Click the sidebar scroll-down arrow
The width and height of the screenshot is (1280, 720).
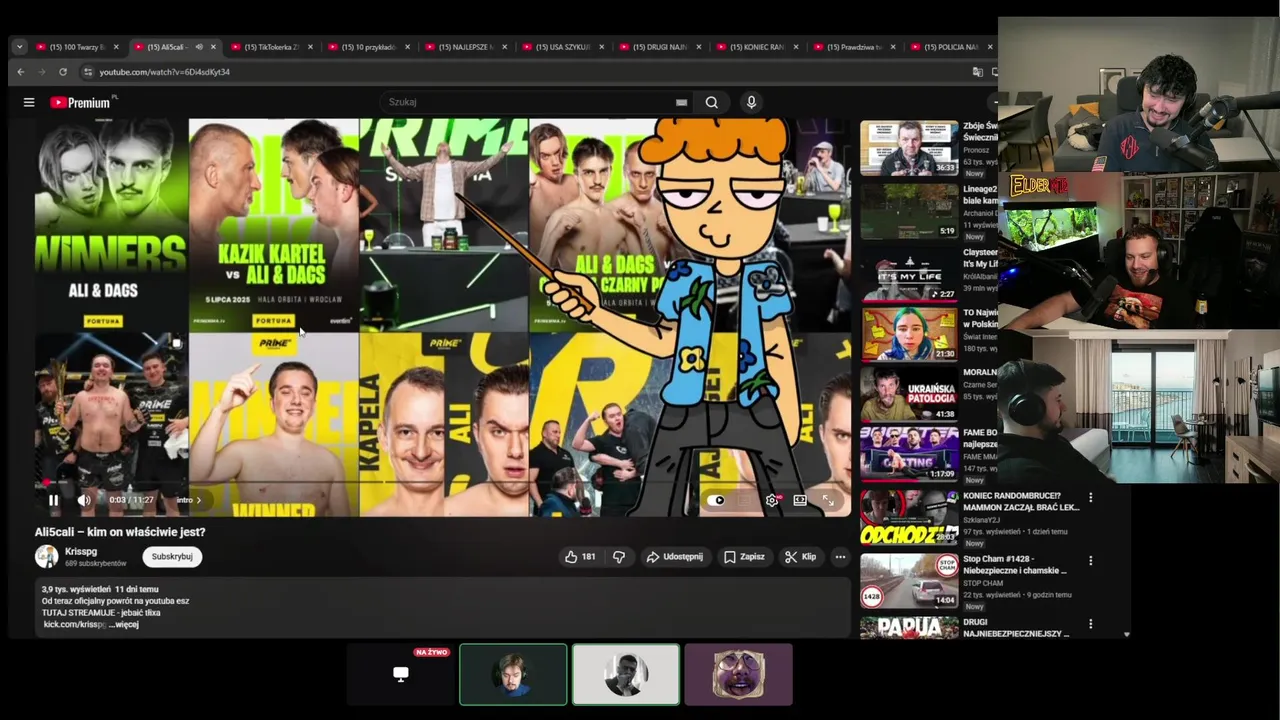[x=1126, y=634]
